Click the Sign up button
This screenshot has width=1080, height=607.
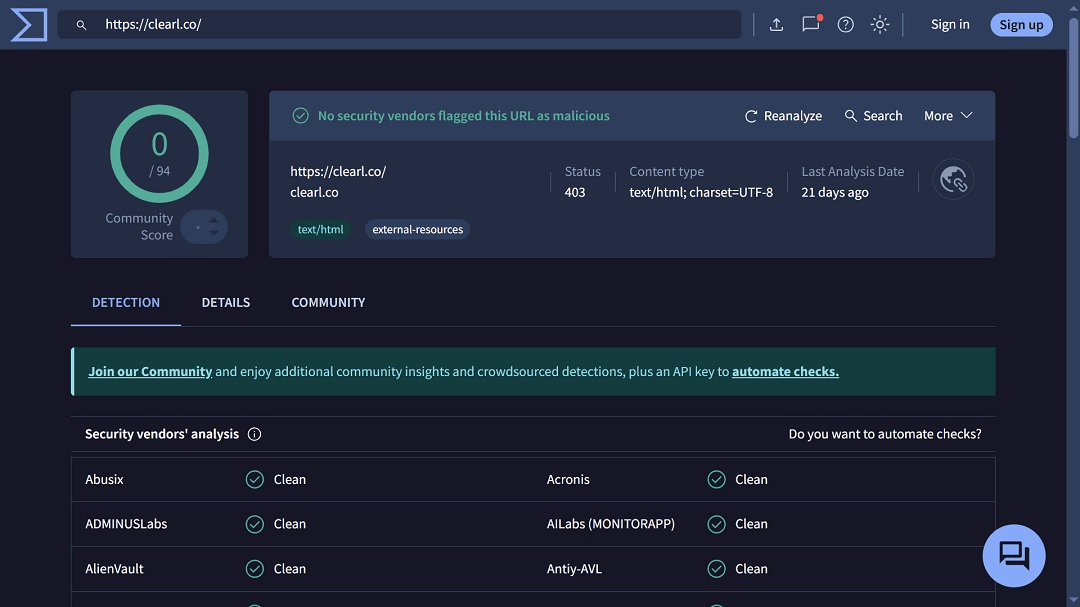1021,24
